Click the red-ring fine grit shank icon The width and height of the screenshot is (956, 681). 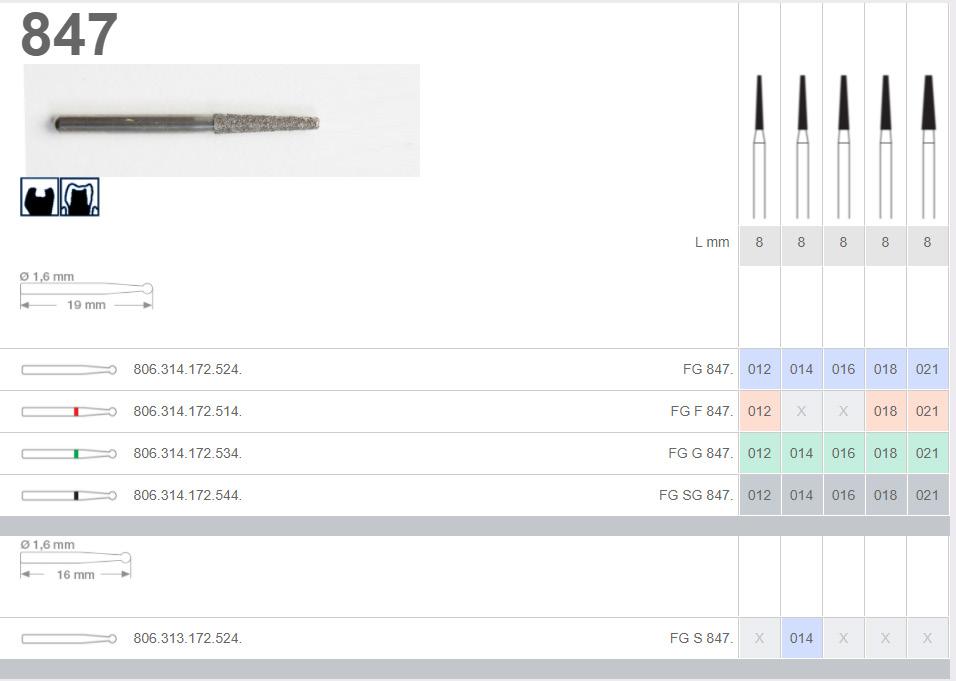pos(69,412)
